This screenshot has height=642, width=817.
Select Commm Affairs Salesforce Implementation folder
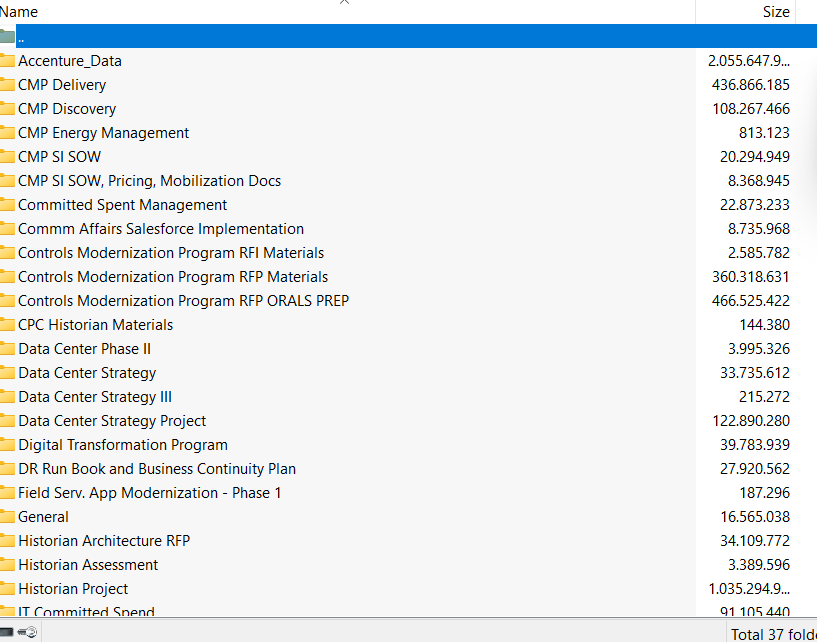click(161, 229)
